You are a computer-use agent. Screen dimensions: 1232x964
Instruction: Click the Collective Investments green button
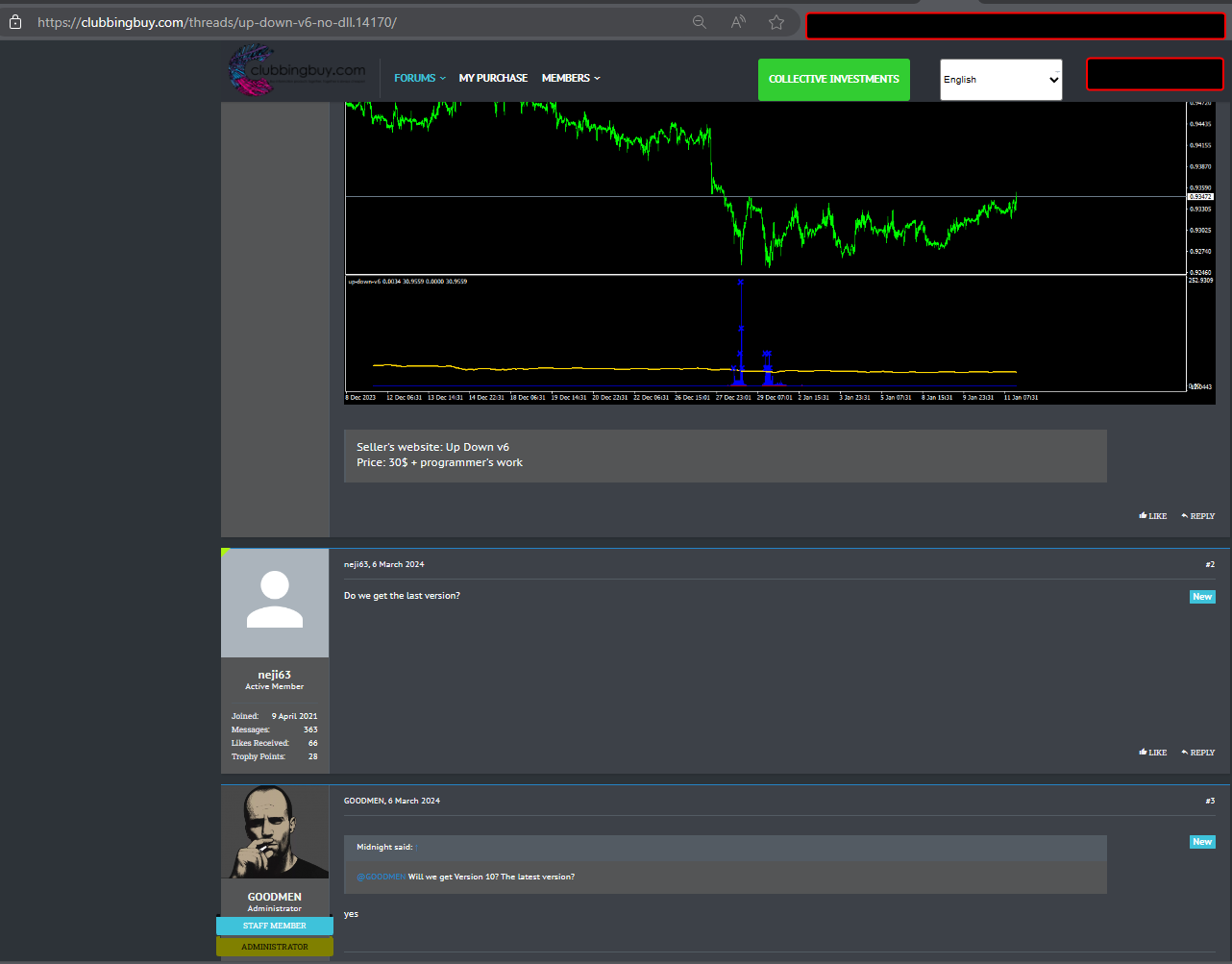(x=833, y=79)
